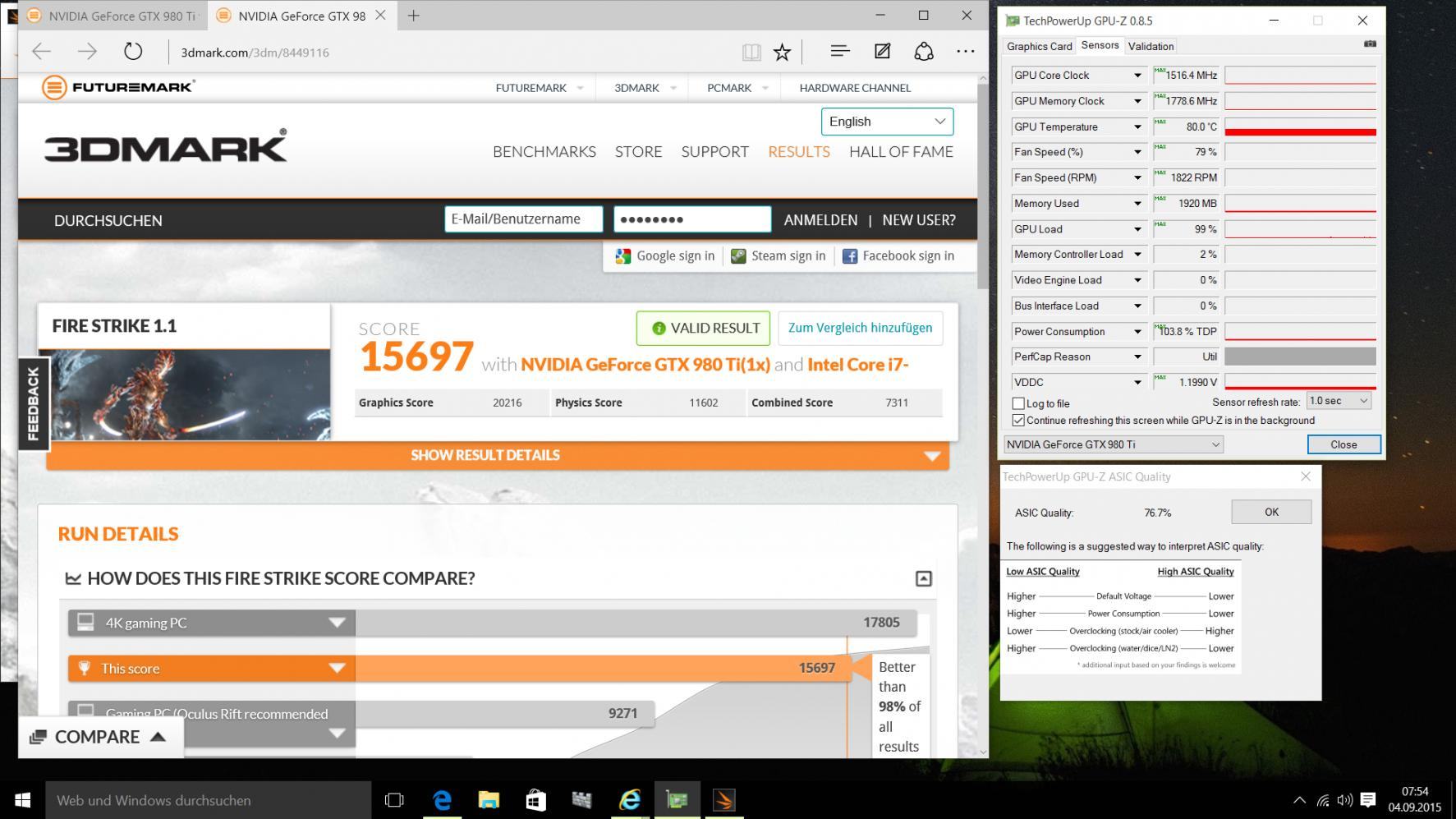Expand the Show Result Details bar
Image resolution: width=1456 pixels, height=819 pixels.
coord(498,455)
